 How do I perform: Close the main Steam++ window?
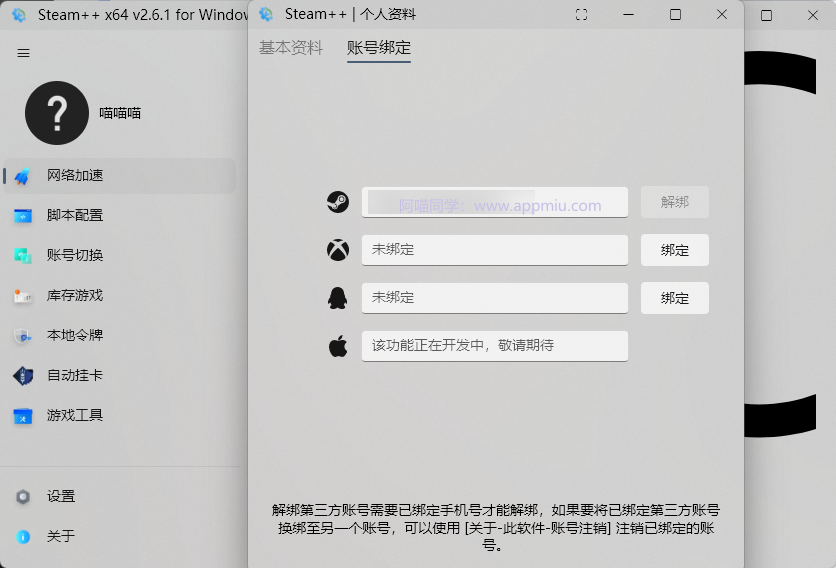pyautogui.click(x=813, y=15)
